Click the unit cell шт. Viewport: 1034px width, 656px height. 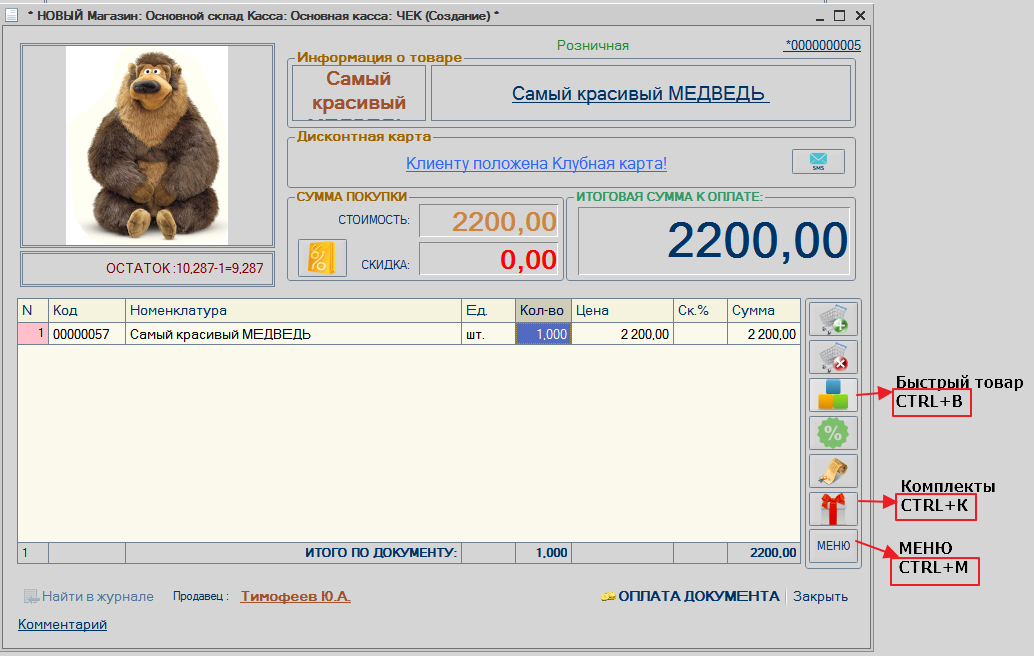pyautogui.click(x=489, y=334)
